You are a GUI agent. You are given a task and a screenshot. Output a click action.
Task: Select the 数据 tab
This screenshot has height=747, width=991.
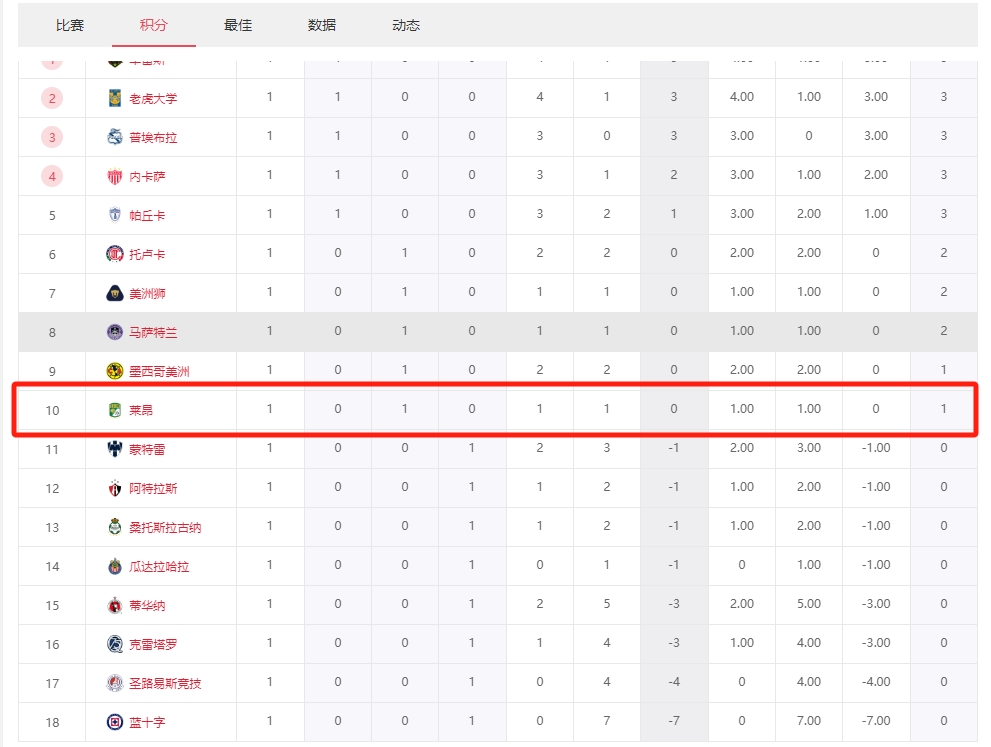coord(322,25)
